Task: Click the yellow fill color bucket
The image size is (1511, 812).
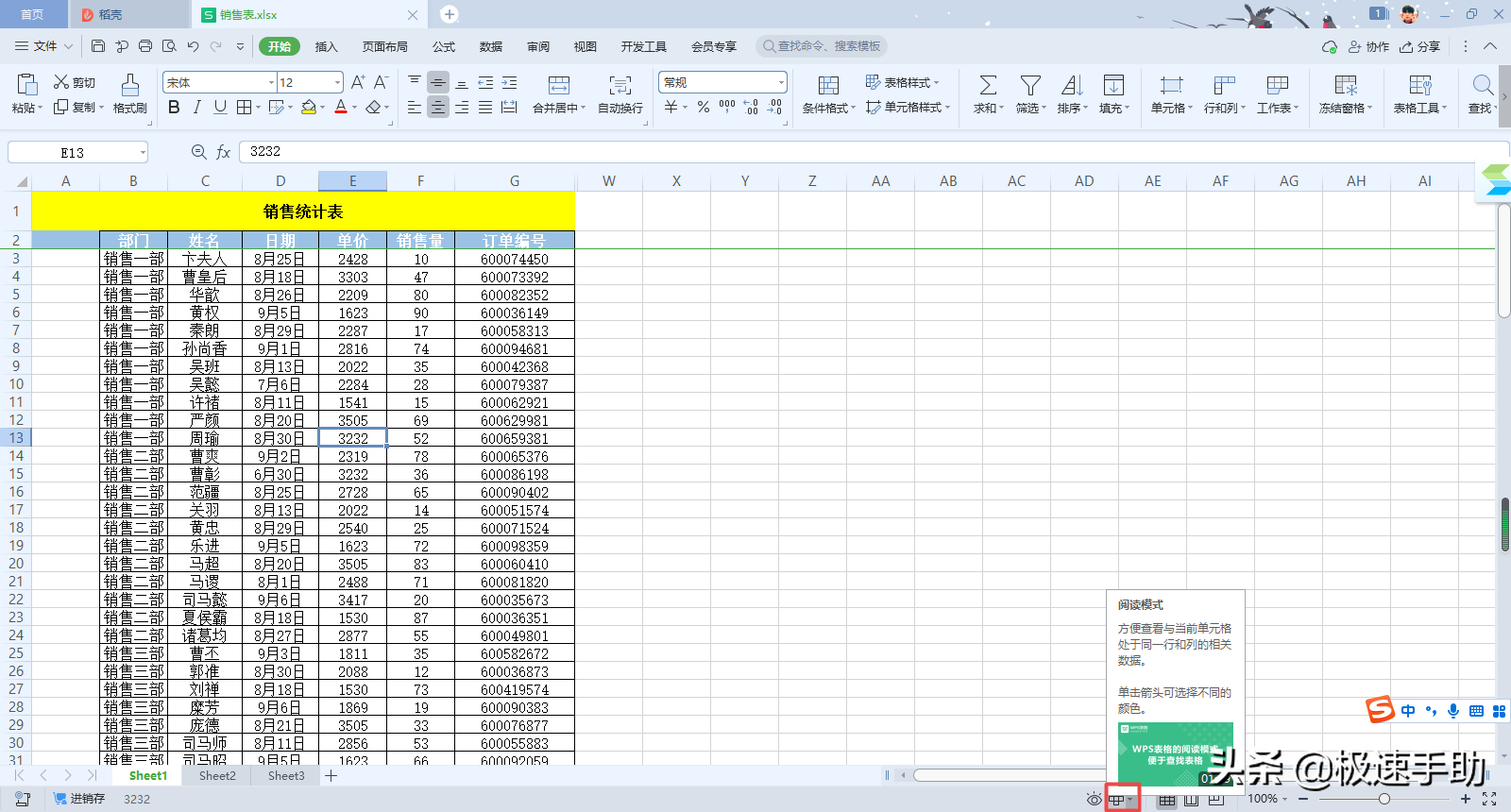Action: (309, 108)
